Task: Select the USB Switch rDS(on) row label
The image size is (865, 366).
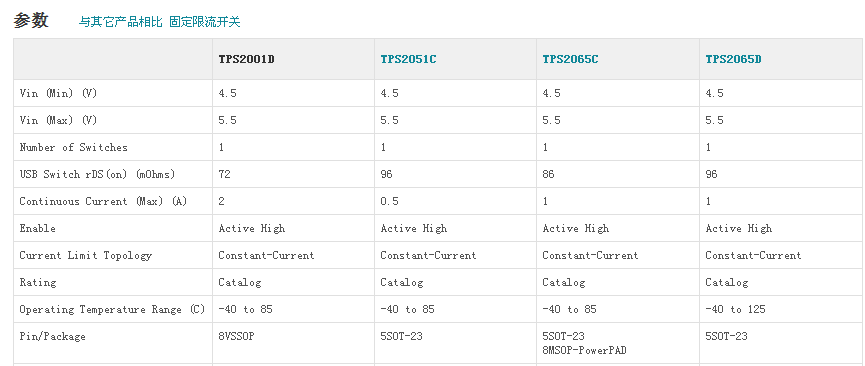Action: tap(97, 174)
